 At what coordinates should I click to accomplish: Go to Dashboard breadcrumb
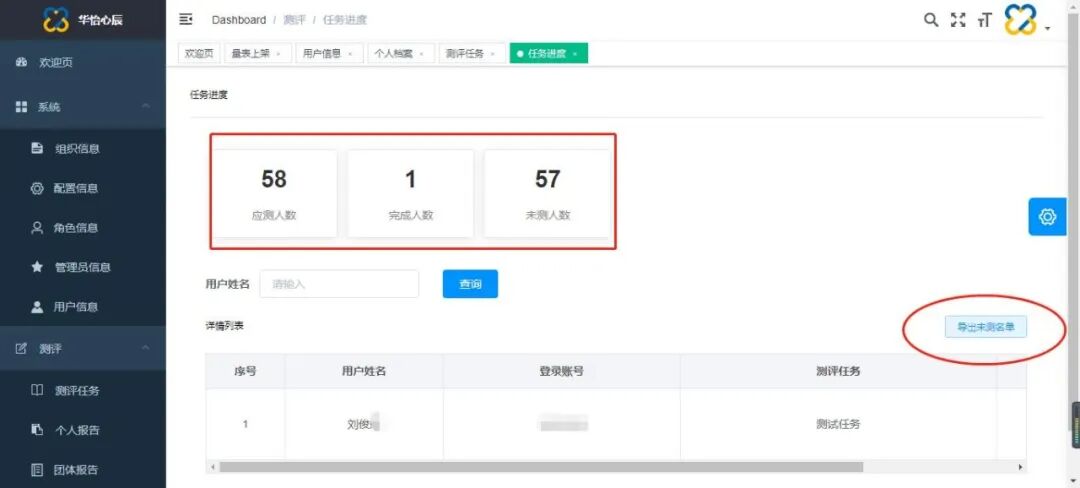pos(239,20)
